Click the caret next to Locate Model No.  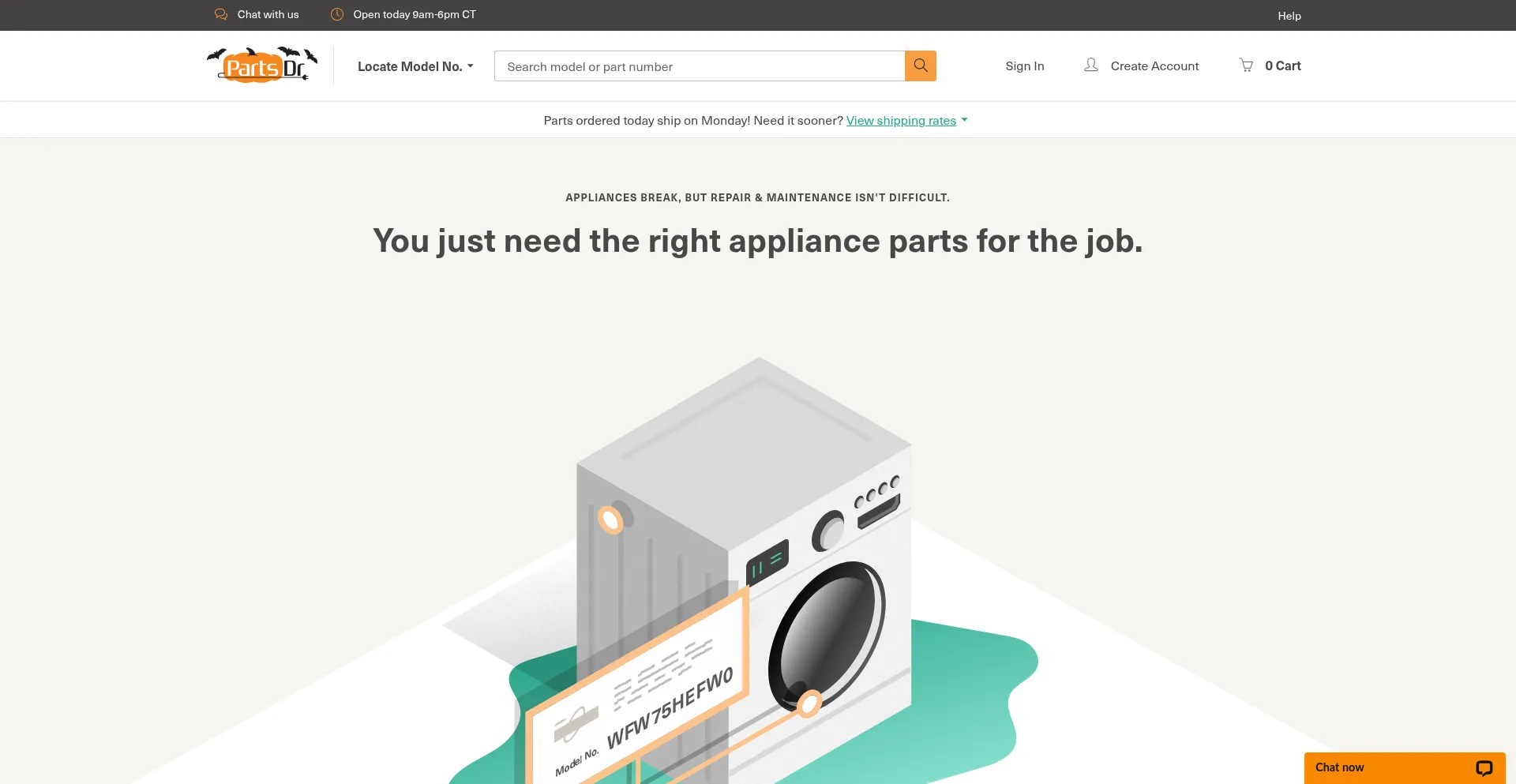point(471,66)
